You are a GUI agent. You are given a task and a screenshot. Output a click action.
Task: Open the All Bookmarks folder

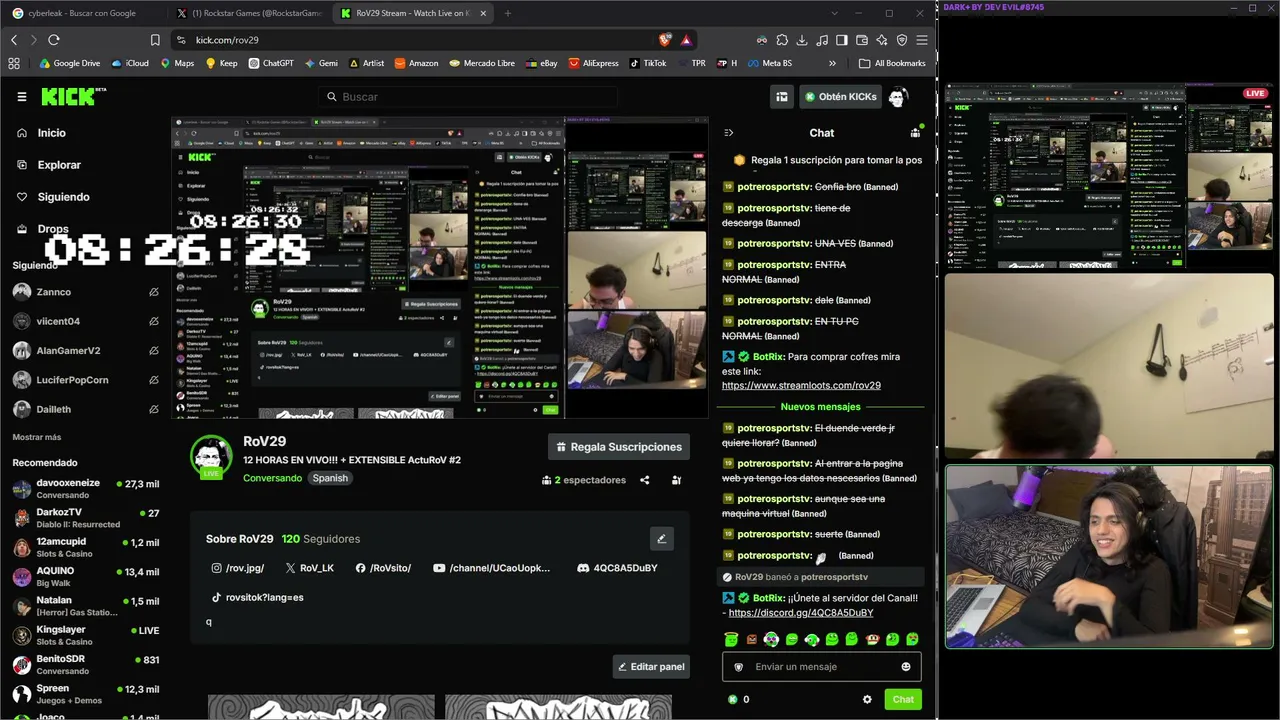point(892,63)
